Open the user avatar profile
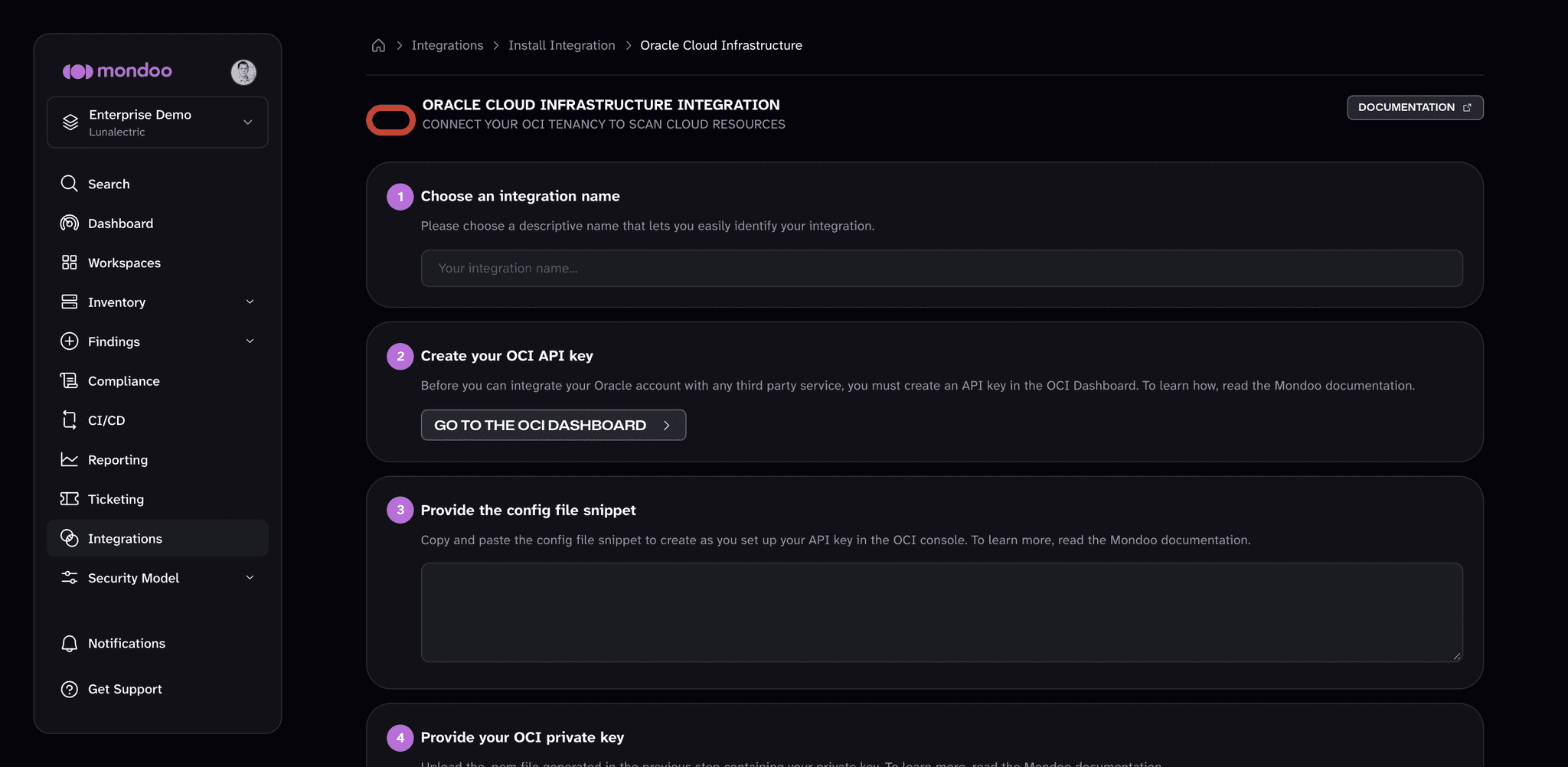Screen dimensions: 1568x767 pos(243,72)
